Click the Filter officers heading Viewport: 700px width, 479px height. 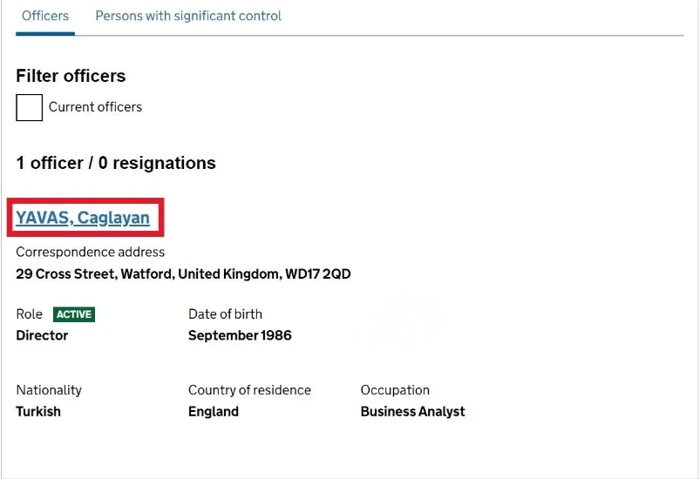pyautogui.click(x=71, y=76)
